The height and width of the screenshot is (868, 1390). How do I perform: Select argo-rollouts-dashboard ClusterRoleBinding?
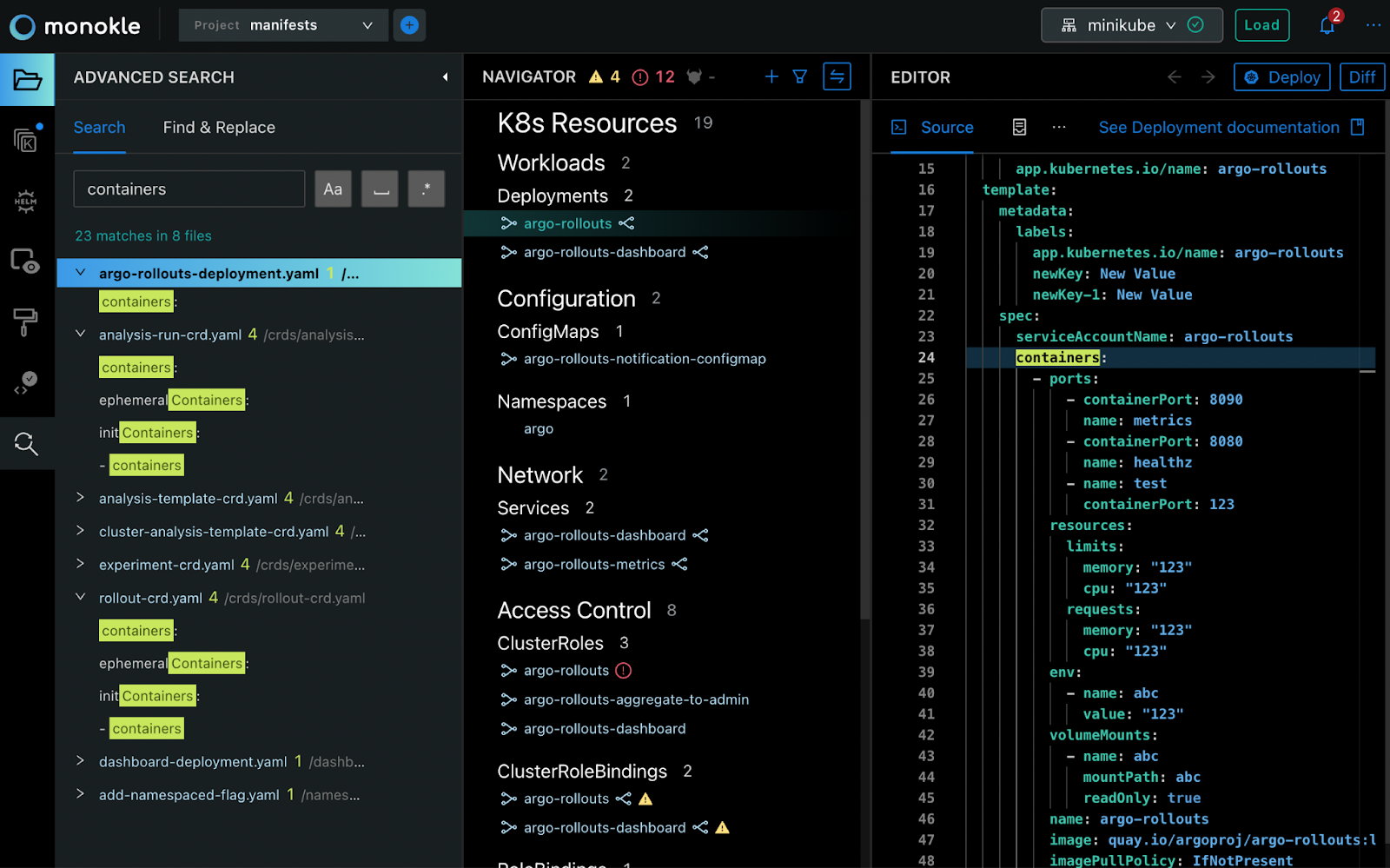(605, 827)
